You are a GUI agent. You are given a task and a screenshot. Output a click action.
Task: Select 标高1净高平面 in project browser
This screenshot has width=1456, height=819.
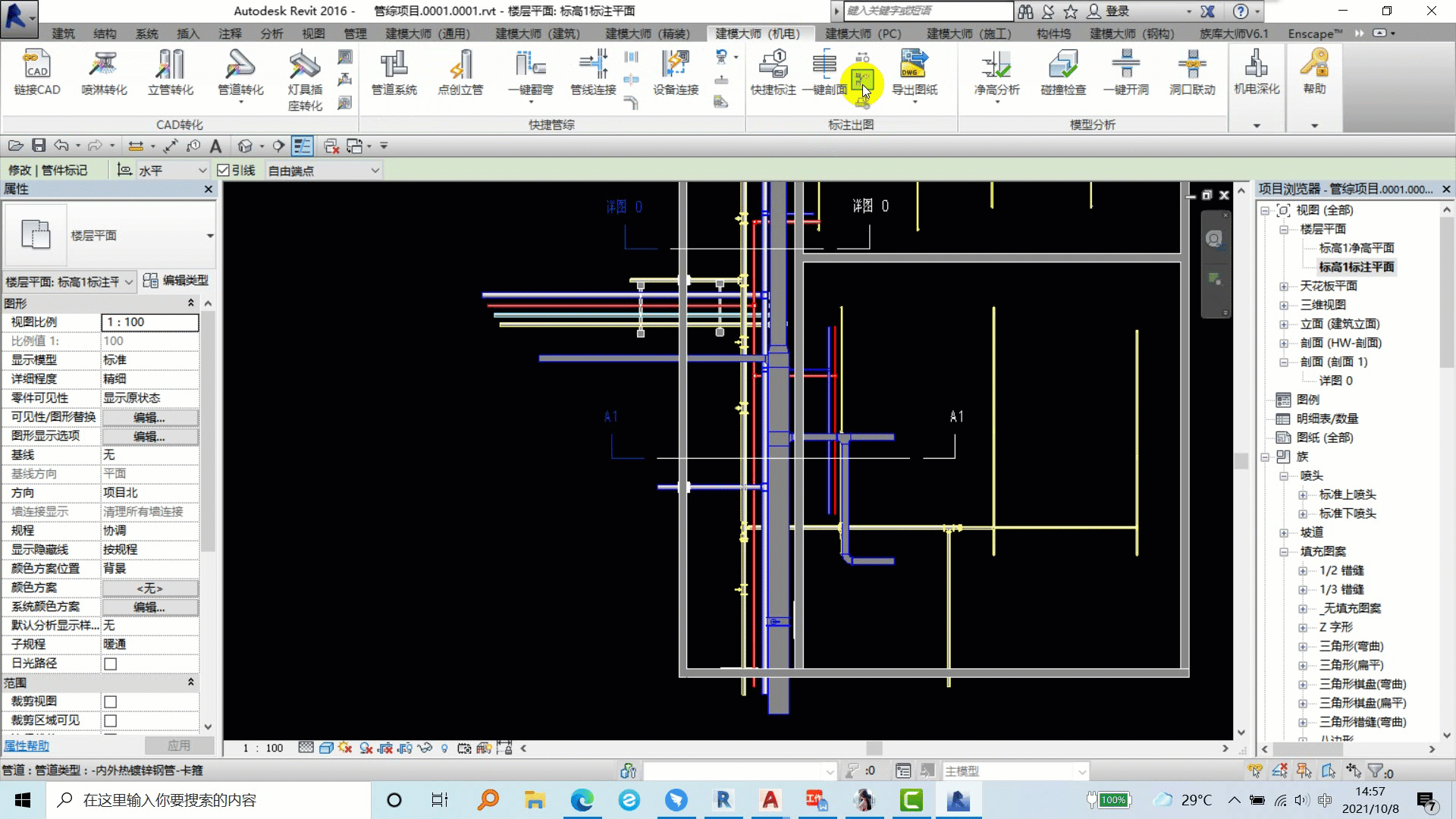(1356, 248)
